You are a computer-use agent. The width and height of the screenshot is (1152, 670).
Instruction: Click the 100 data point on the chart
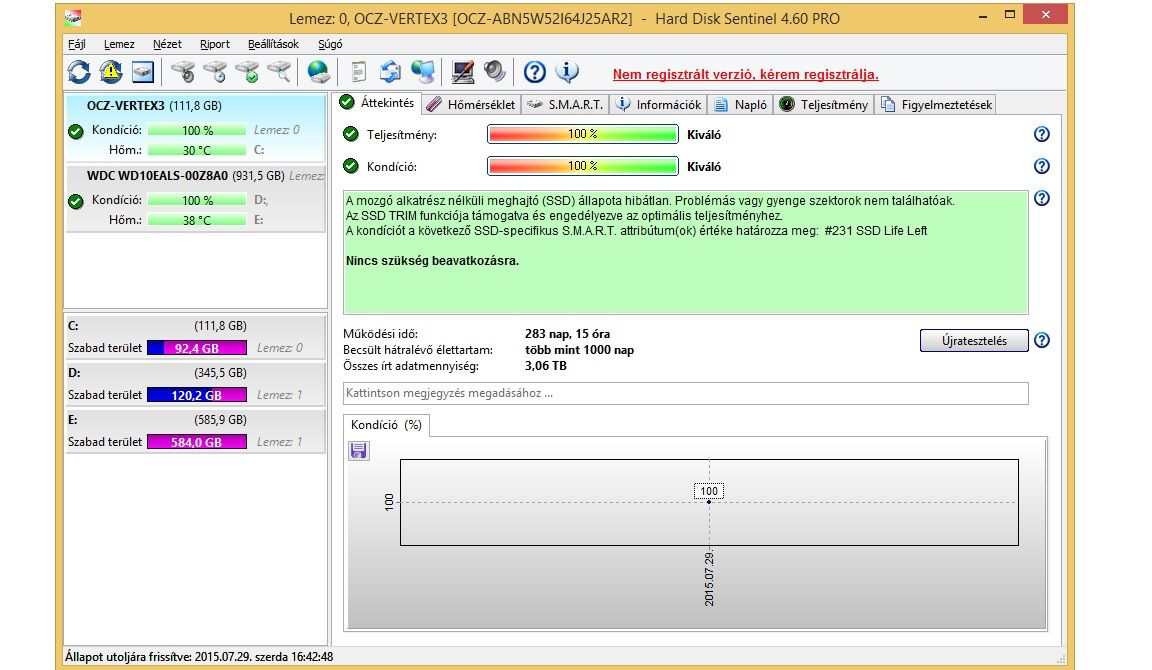[709, 502]
